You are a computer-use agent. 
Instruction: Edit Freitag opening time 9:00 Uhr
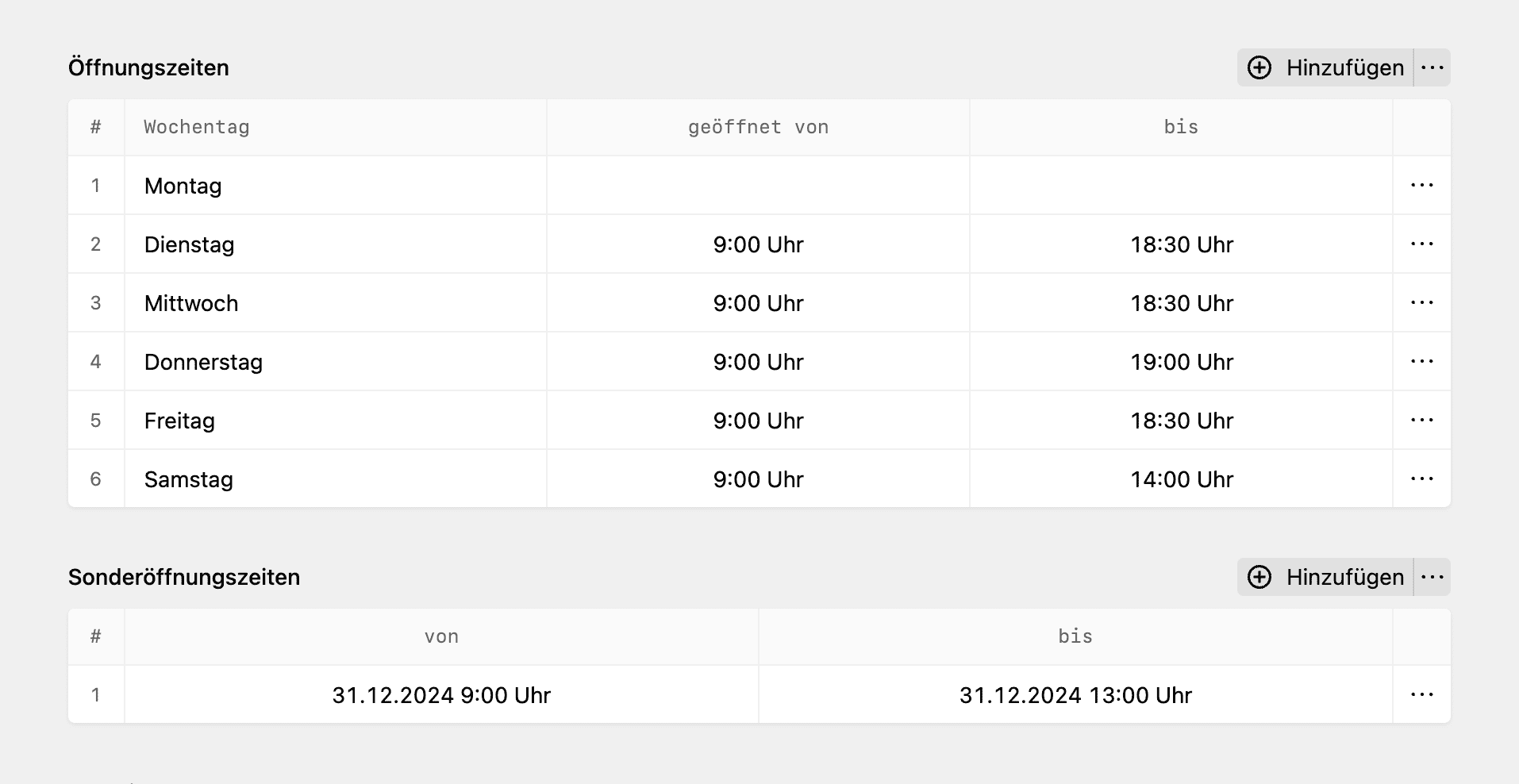click(x=759, y=421)
